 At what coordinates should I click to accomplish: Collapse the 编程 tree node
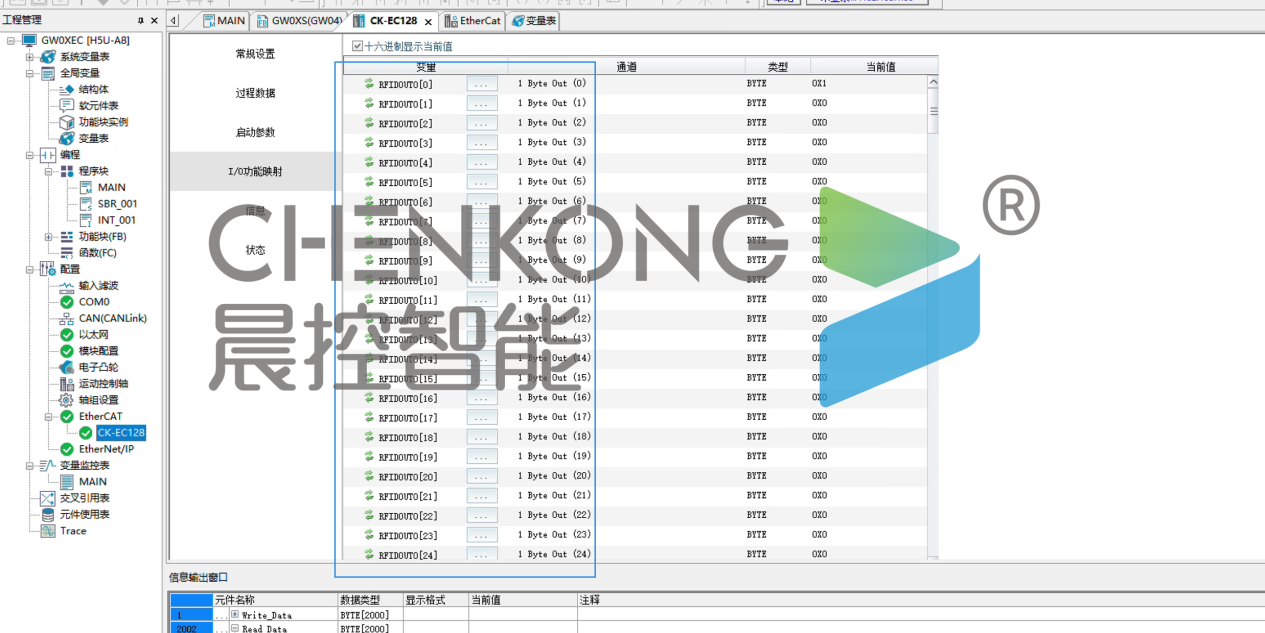30,155
